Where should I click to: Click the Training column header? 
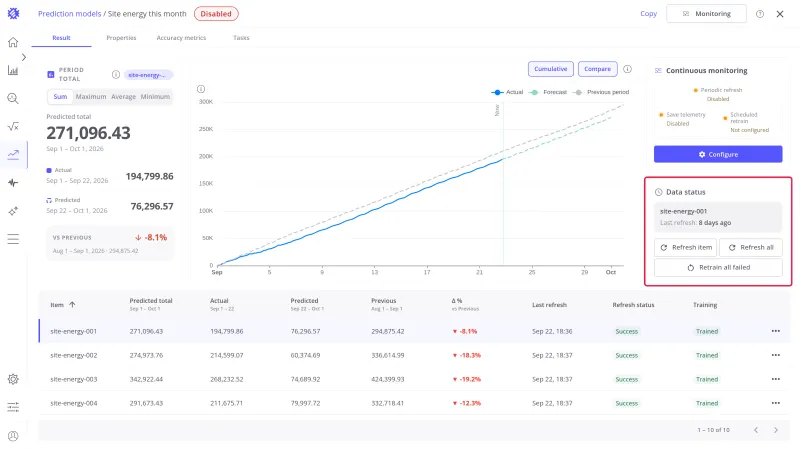point(705,305)
